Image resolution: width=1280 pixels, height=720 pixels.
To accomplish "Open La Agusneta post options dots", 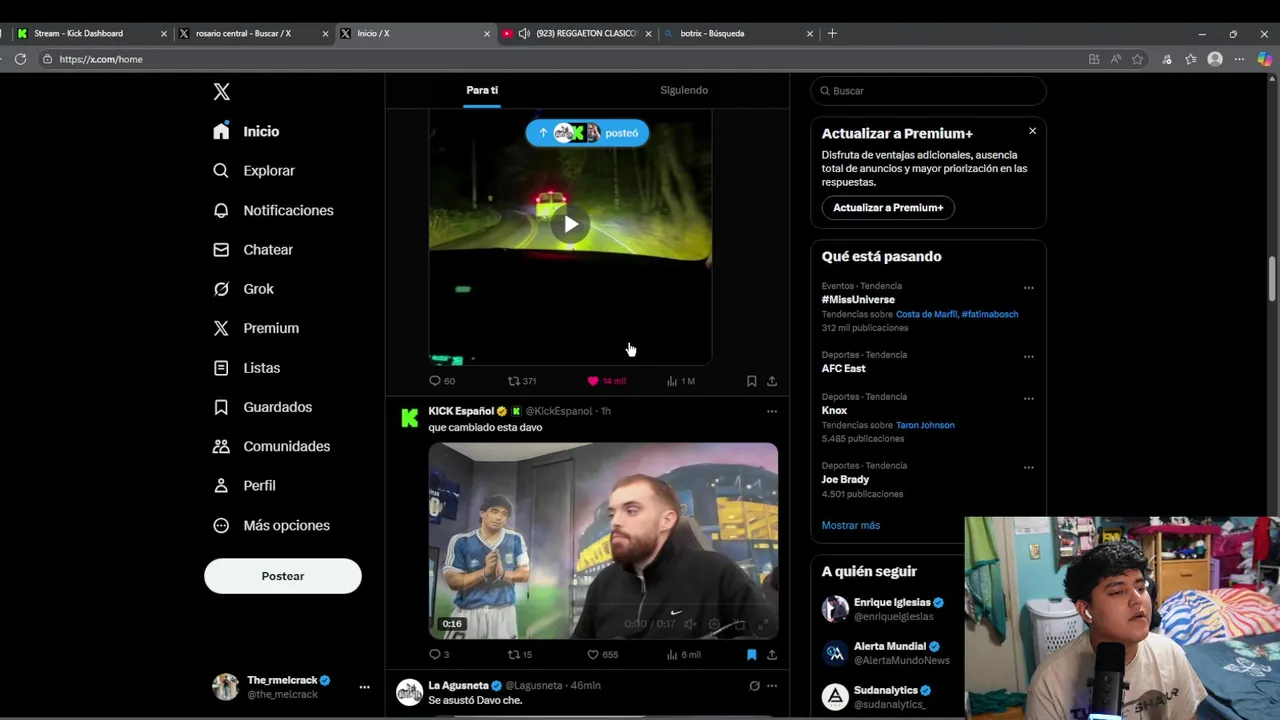I will [771, 686].
